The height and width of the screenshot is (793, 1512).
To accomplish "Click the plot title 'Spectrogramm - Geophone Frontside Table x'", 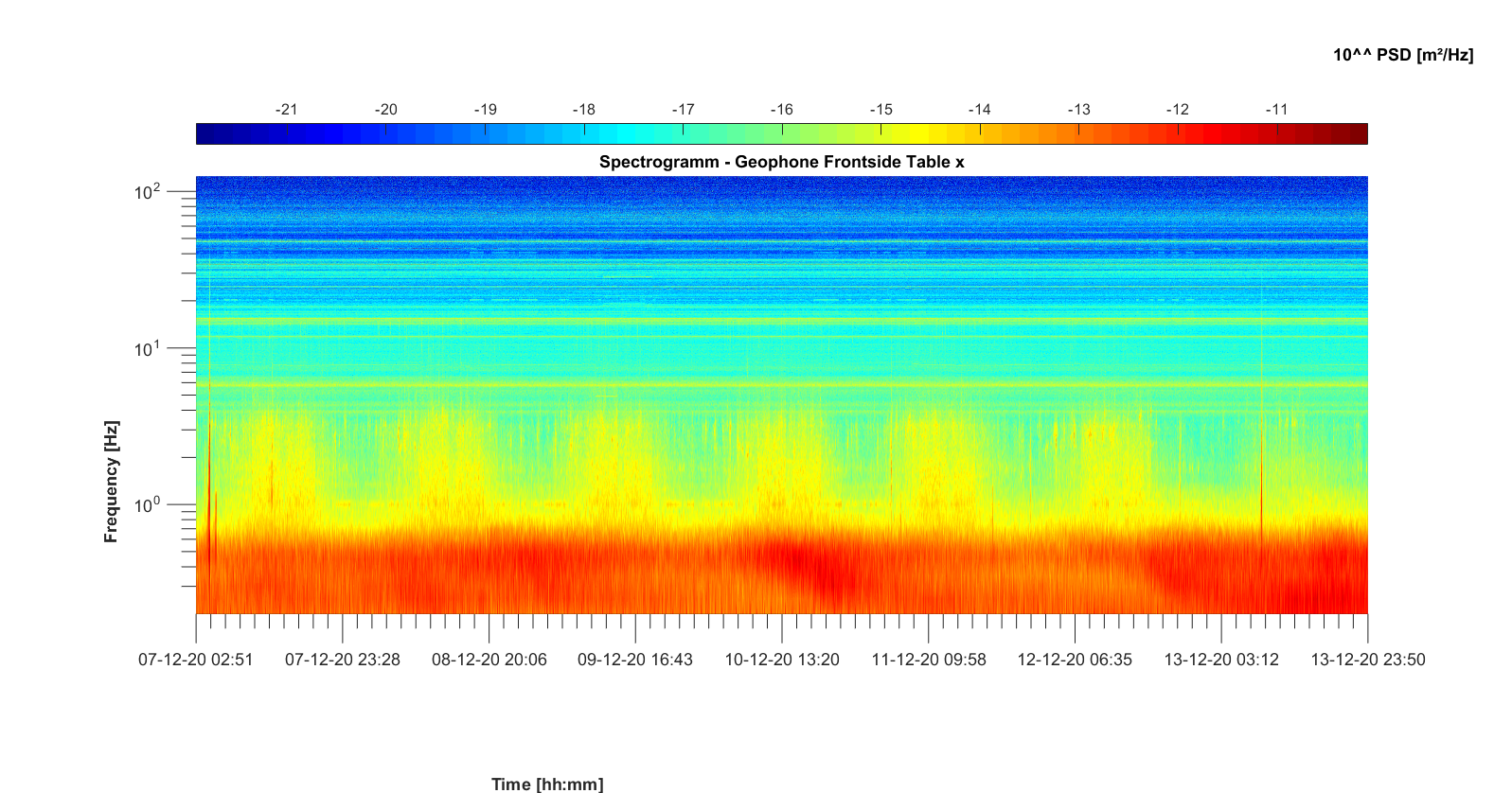I will coord(781,162).
